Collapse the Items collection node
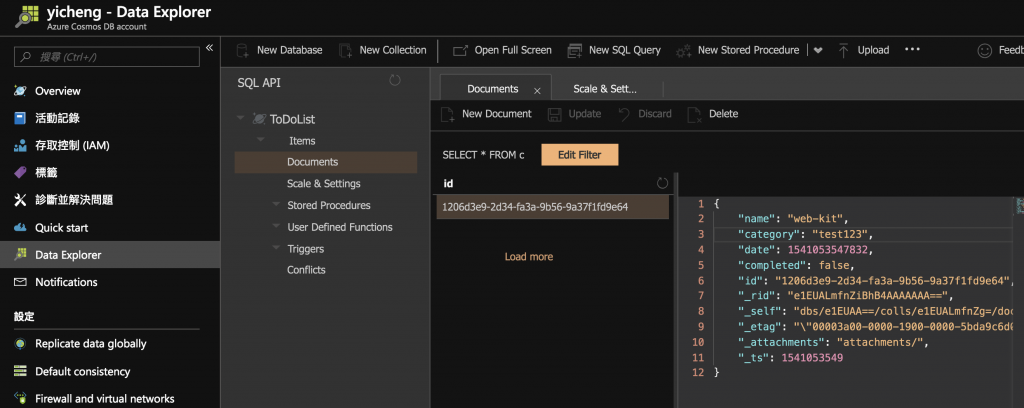The image size is (1024, 408). (x=261, y=140)
